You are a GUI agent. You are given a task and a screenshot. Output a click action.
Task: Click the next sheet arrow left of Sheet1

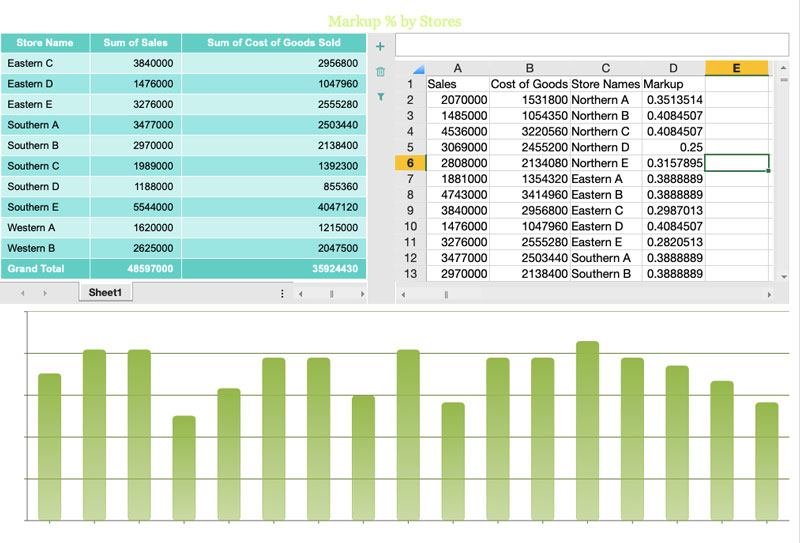(45, 294)
